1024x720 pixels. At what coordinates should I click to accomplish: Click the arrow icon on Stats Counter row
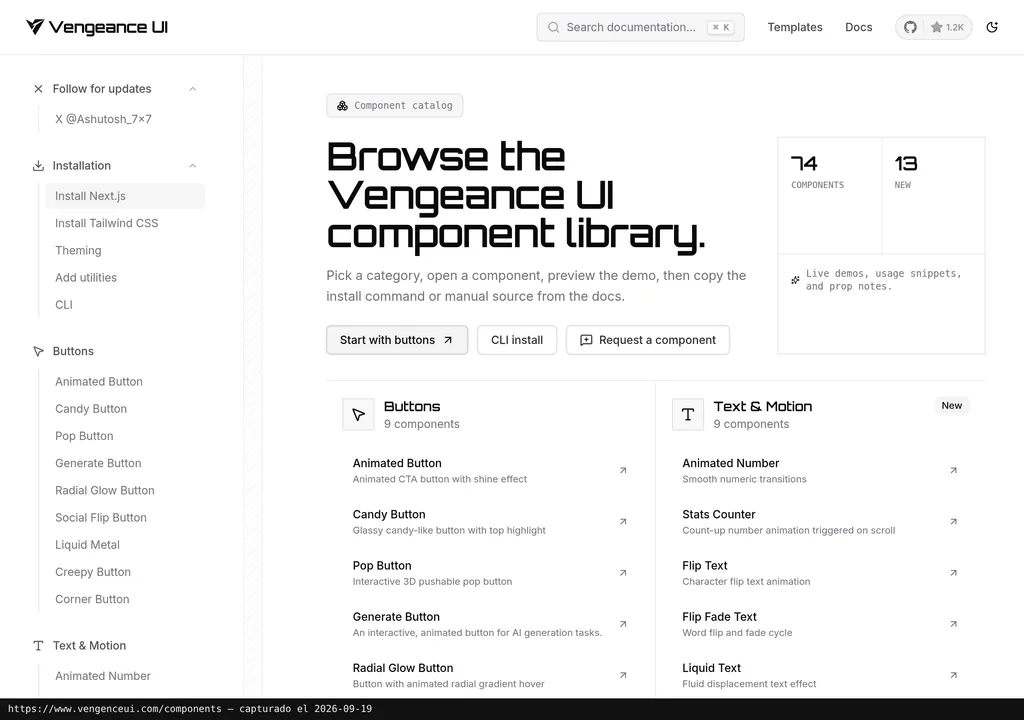coord(953,521)
